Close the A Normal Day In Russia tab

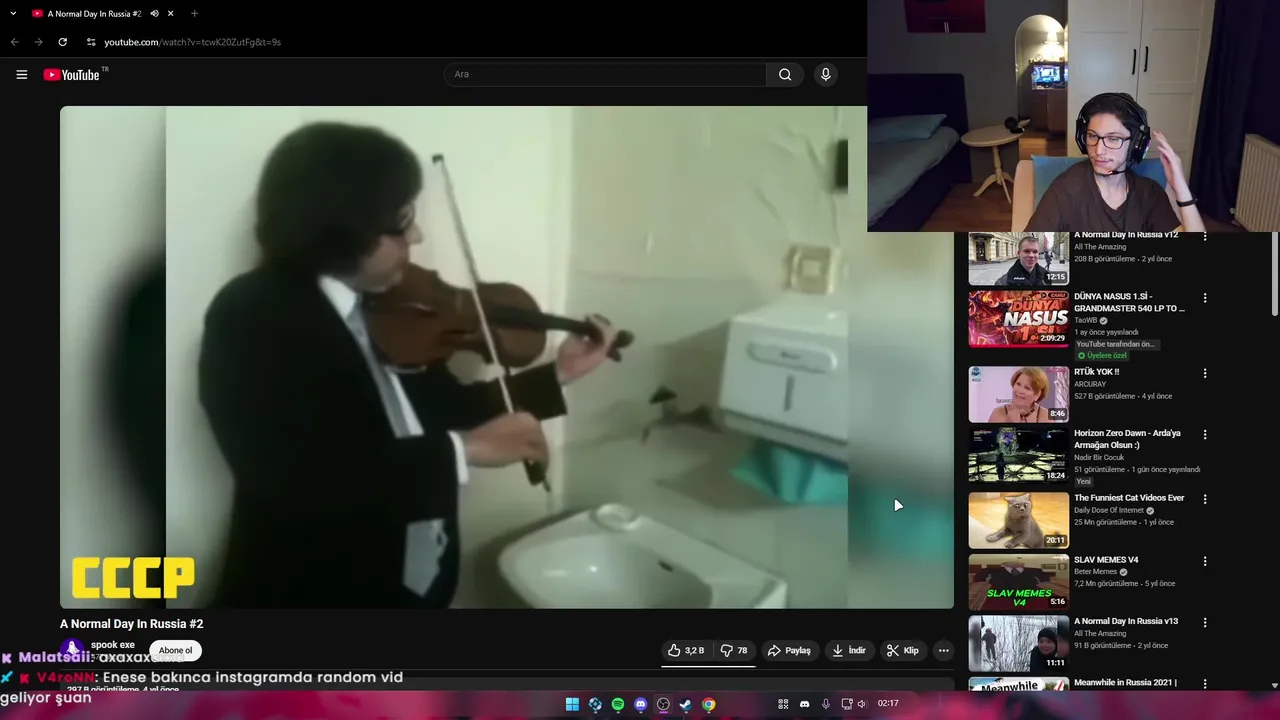(x=171, y=14)
